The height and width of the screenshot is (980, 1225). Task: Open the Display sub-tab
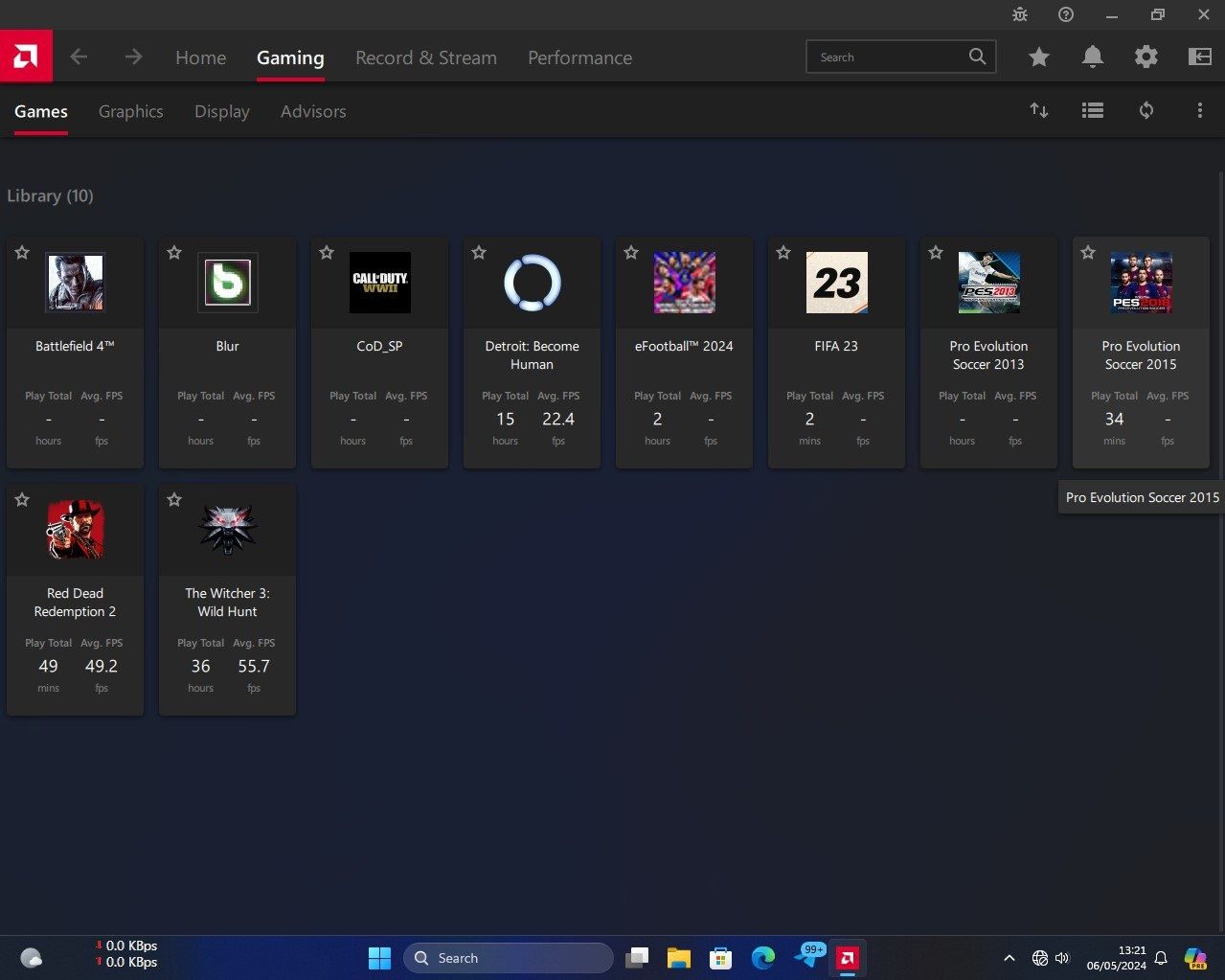click(222, 111)
